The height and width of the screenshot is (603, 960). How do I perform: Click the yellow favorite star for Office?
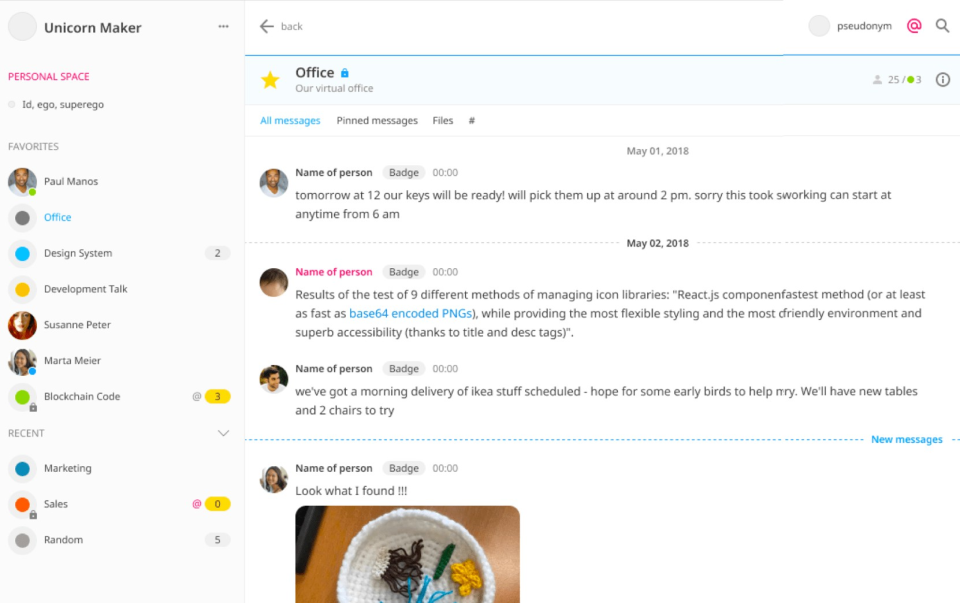(x=270, y=80)
